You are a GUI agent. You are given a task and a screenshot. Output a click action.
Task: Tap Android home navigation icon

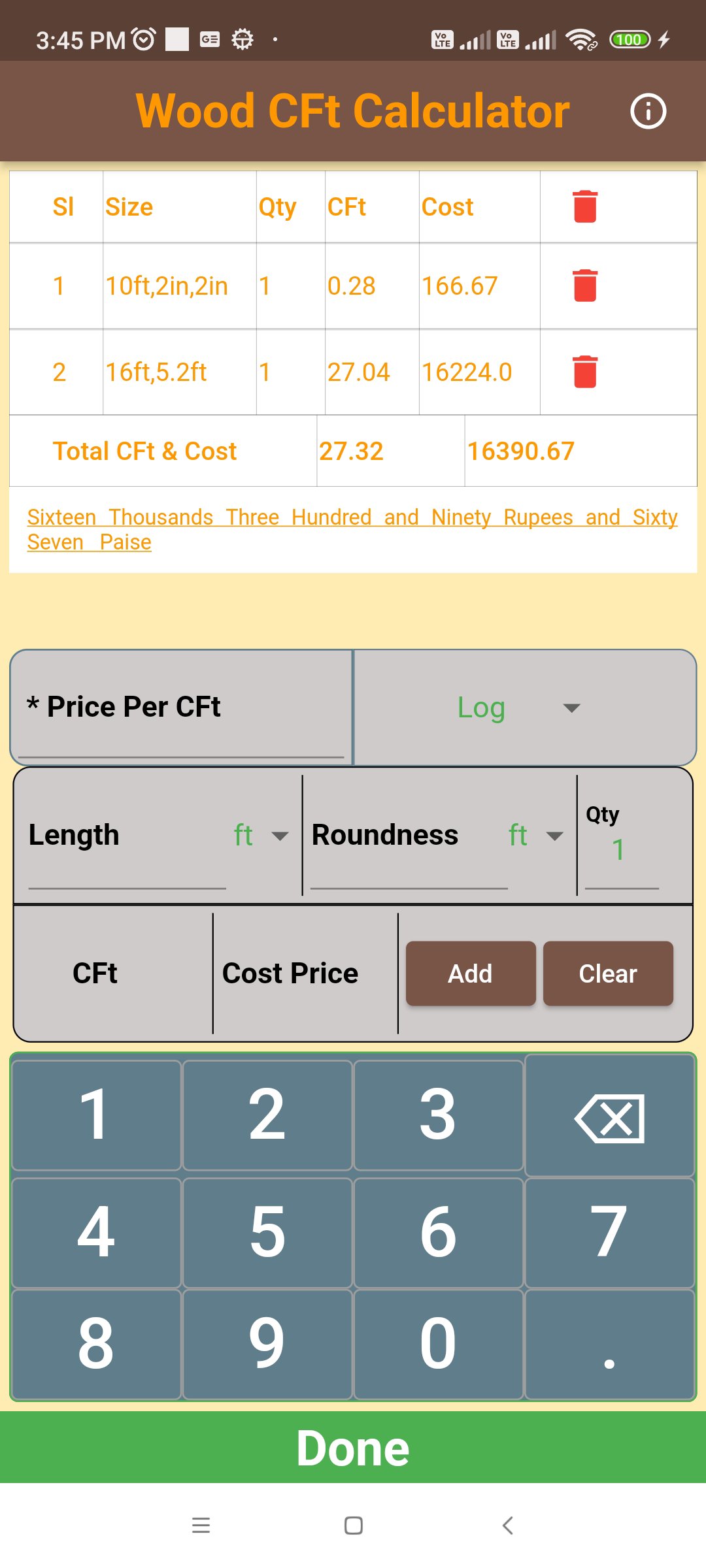(353, 1525)
